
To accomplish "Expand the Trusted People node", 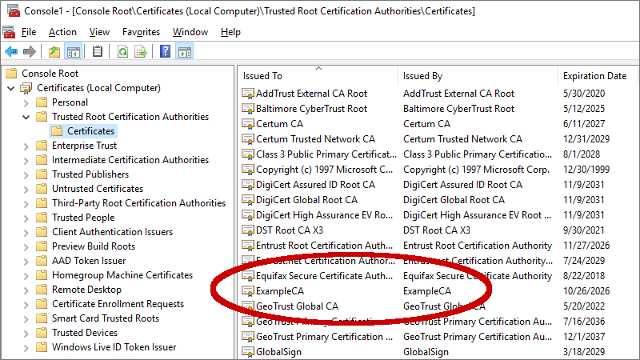I will click(26, 219).
